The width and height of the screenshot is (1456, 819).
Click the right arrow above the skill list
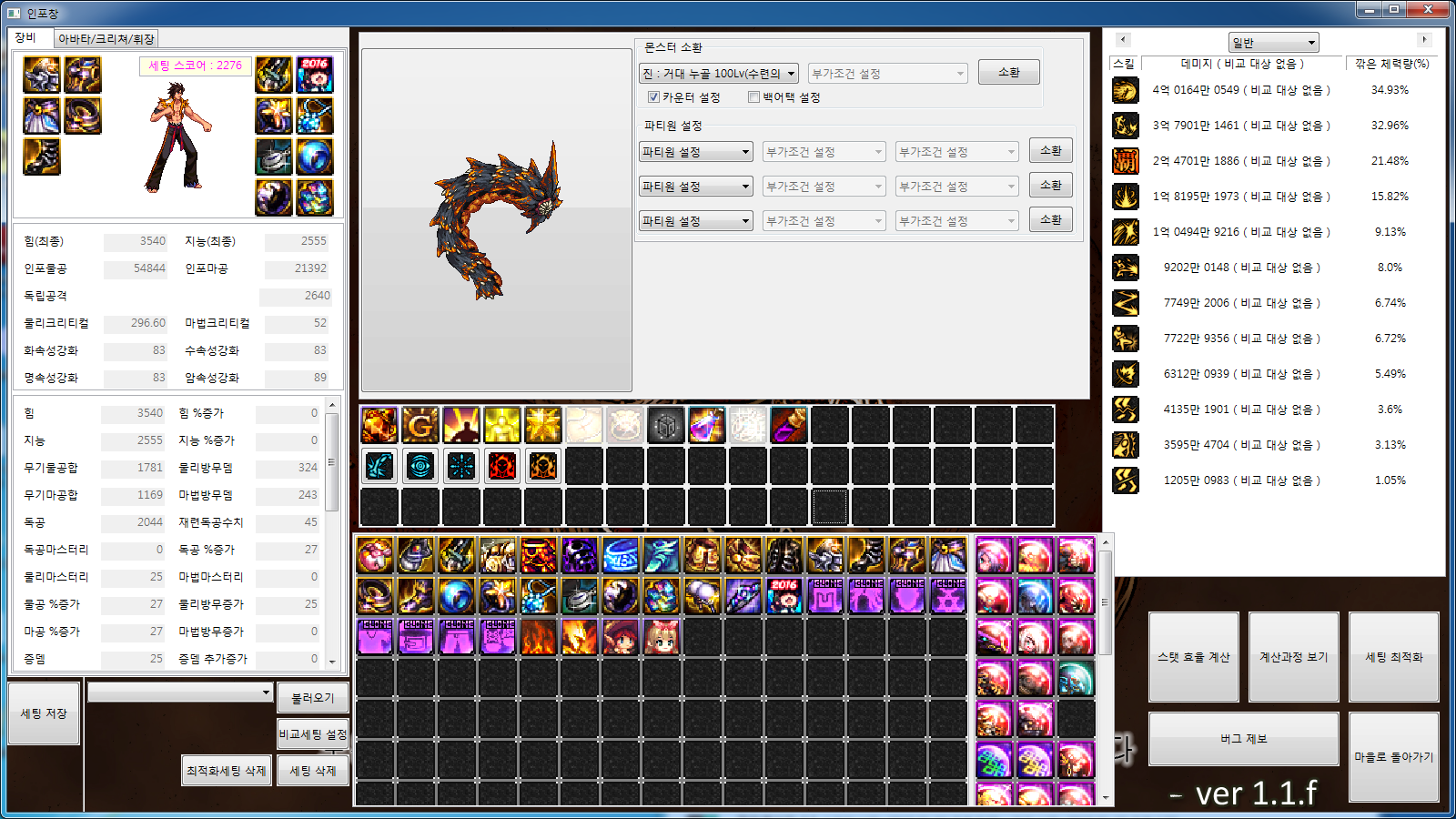(x=1424, y=40)
